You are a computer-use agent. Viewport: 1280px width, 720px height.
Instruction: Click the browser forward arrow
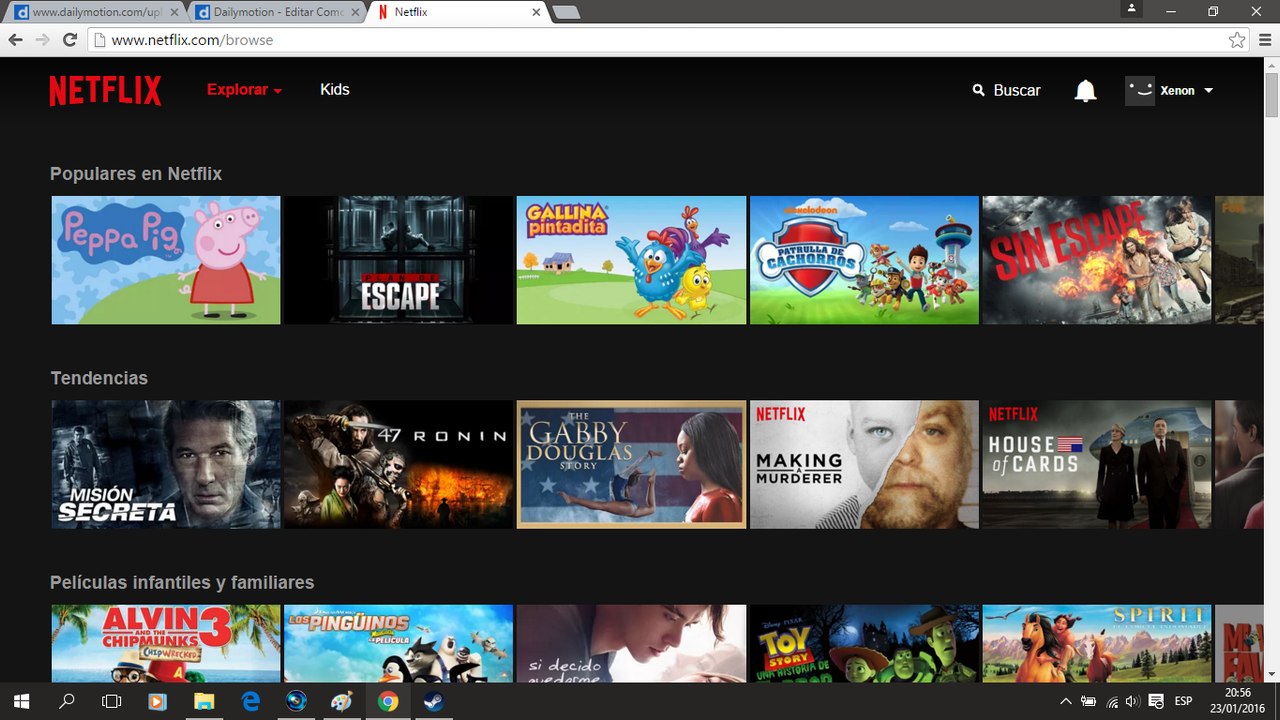[x=42, y=40]
